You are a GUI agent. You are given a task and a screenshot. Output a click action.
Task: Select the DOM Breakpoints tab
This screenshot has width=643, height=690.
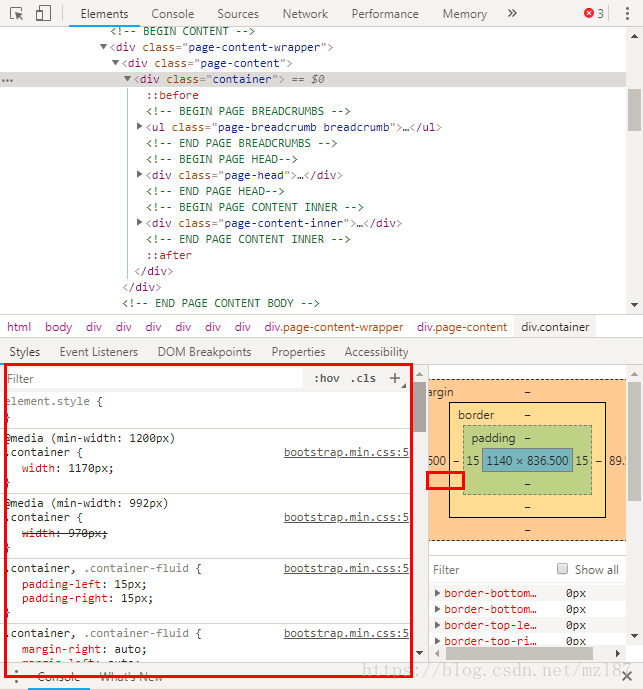pos(204,352)
